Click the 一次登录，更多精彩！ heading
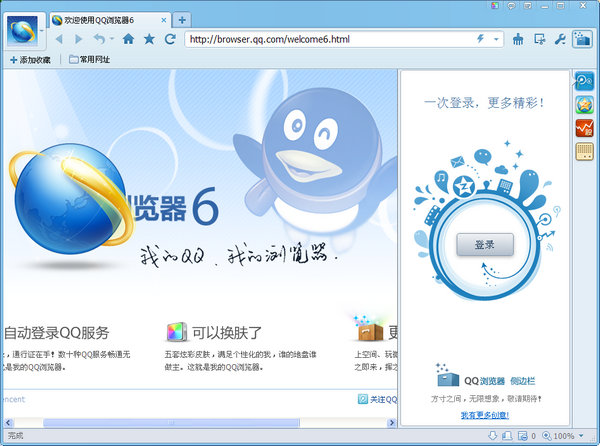This screenshot has width=600, height=446. 484,103
